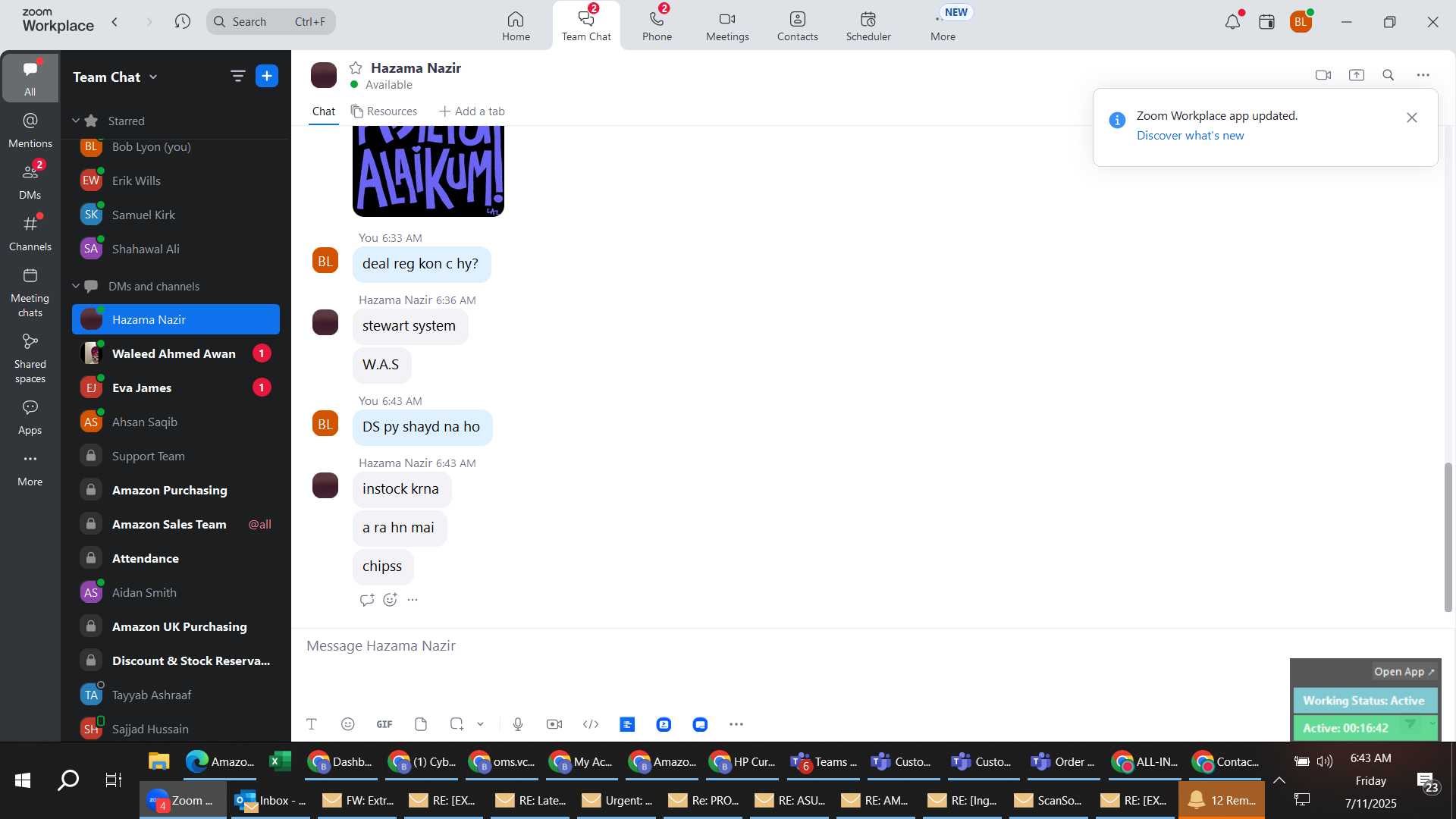Open the GIF picker
The width and height of the screenshot is (1456, 819).
click(x=384, y=724)
